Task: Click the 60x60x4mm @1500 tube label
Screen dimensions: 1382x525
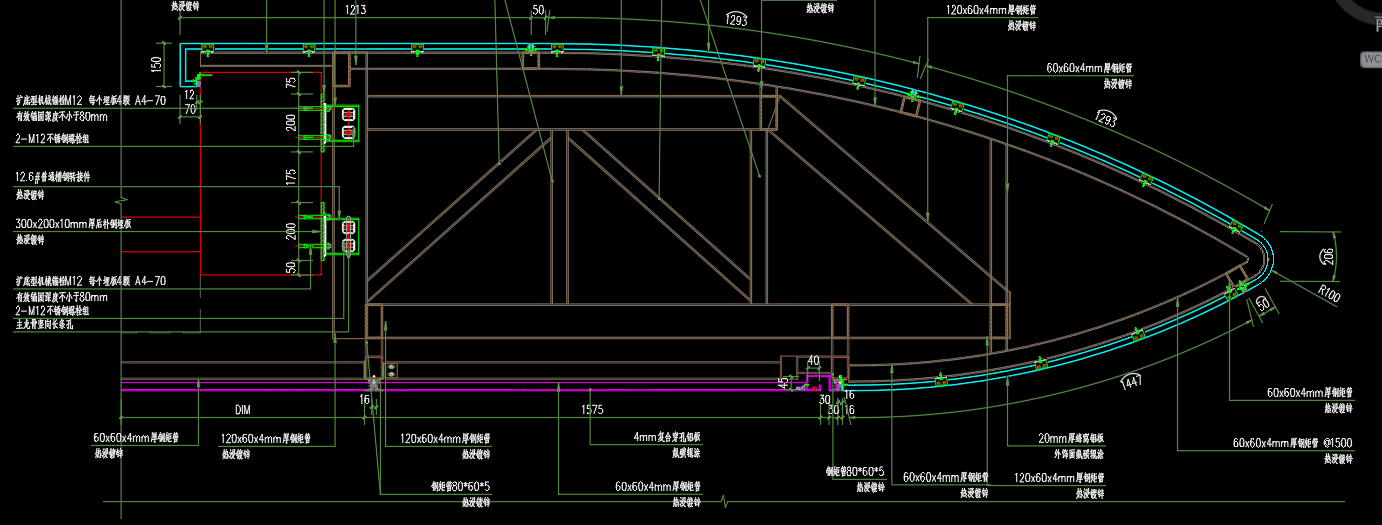Action: pyautogui.click(x=1293, y=443)
